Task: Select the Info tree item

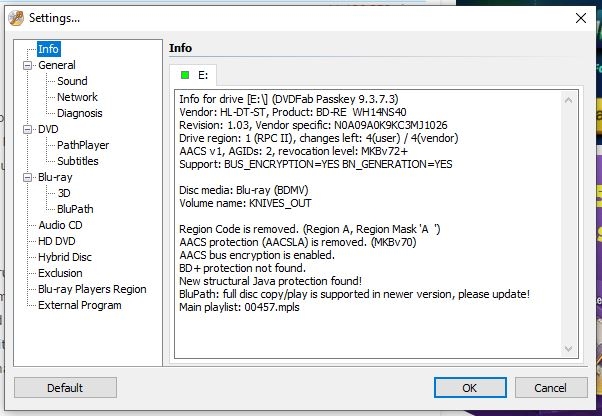Action: [x=48, y=49]
